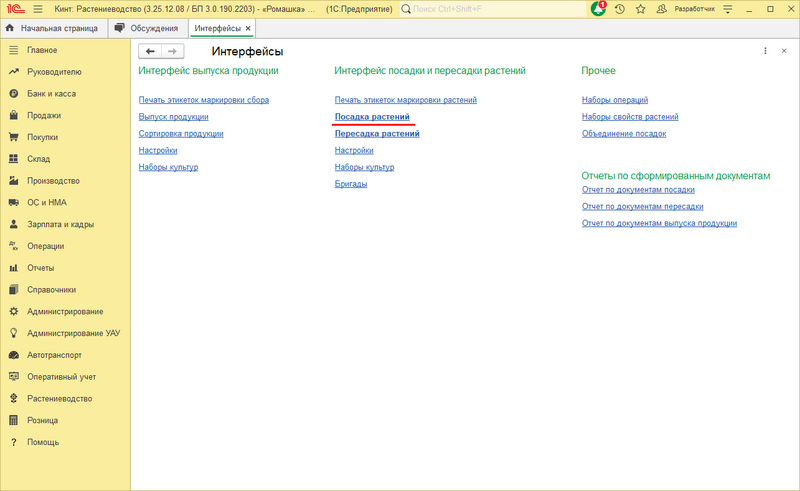The image size is (800, 491).
Task: Open link Наборы свойств растений
Action: [x=630, y=117]
